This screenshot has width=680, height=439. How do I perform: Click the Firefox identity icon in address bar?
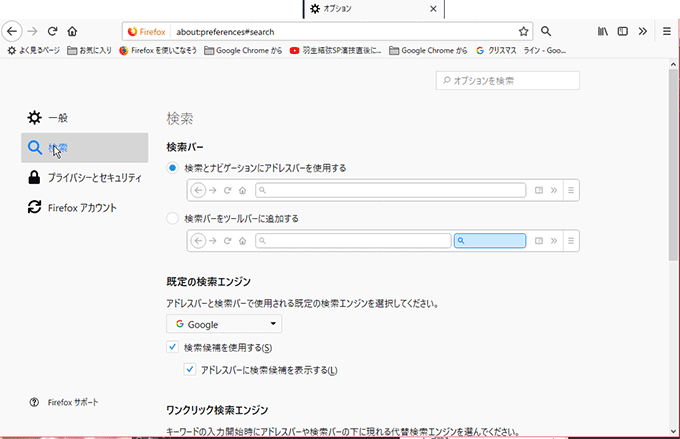pyautogui.click(x=147, y=32)
